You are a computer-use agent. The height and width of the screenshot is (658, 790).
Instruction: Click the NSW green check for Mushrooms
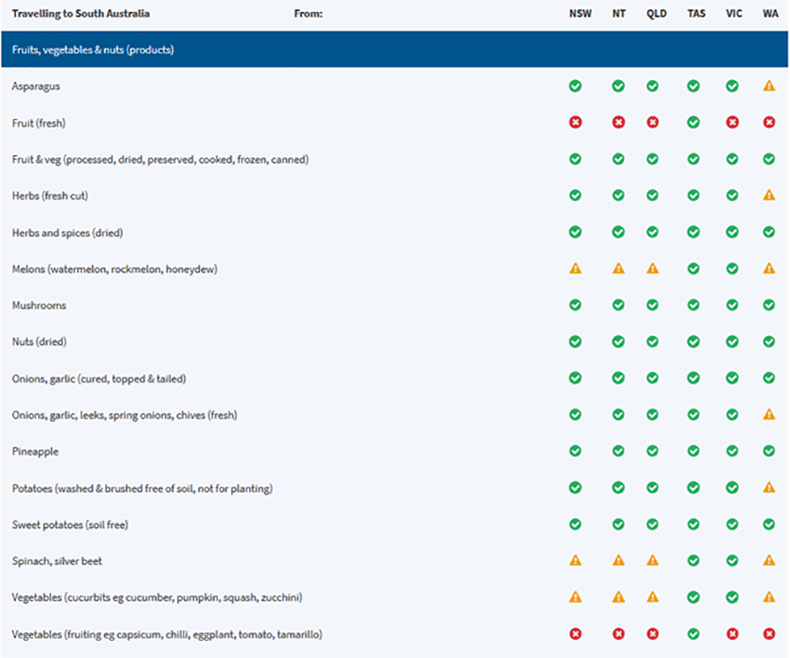[575, 305]
